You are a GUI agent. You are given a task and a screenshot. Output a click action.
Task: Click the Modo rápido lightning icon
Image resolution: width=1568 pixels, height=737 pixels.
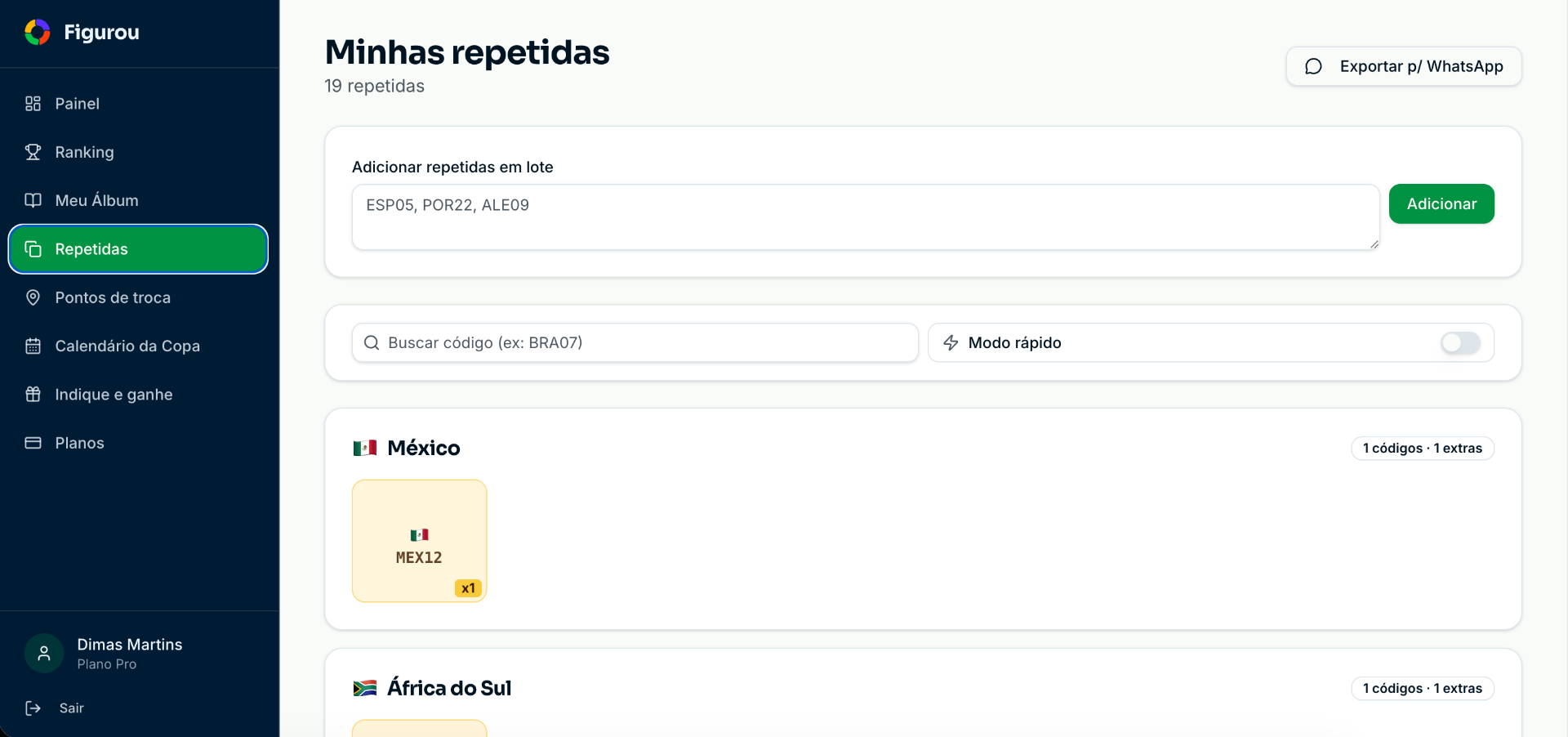coord(951,343)
